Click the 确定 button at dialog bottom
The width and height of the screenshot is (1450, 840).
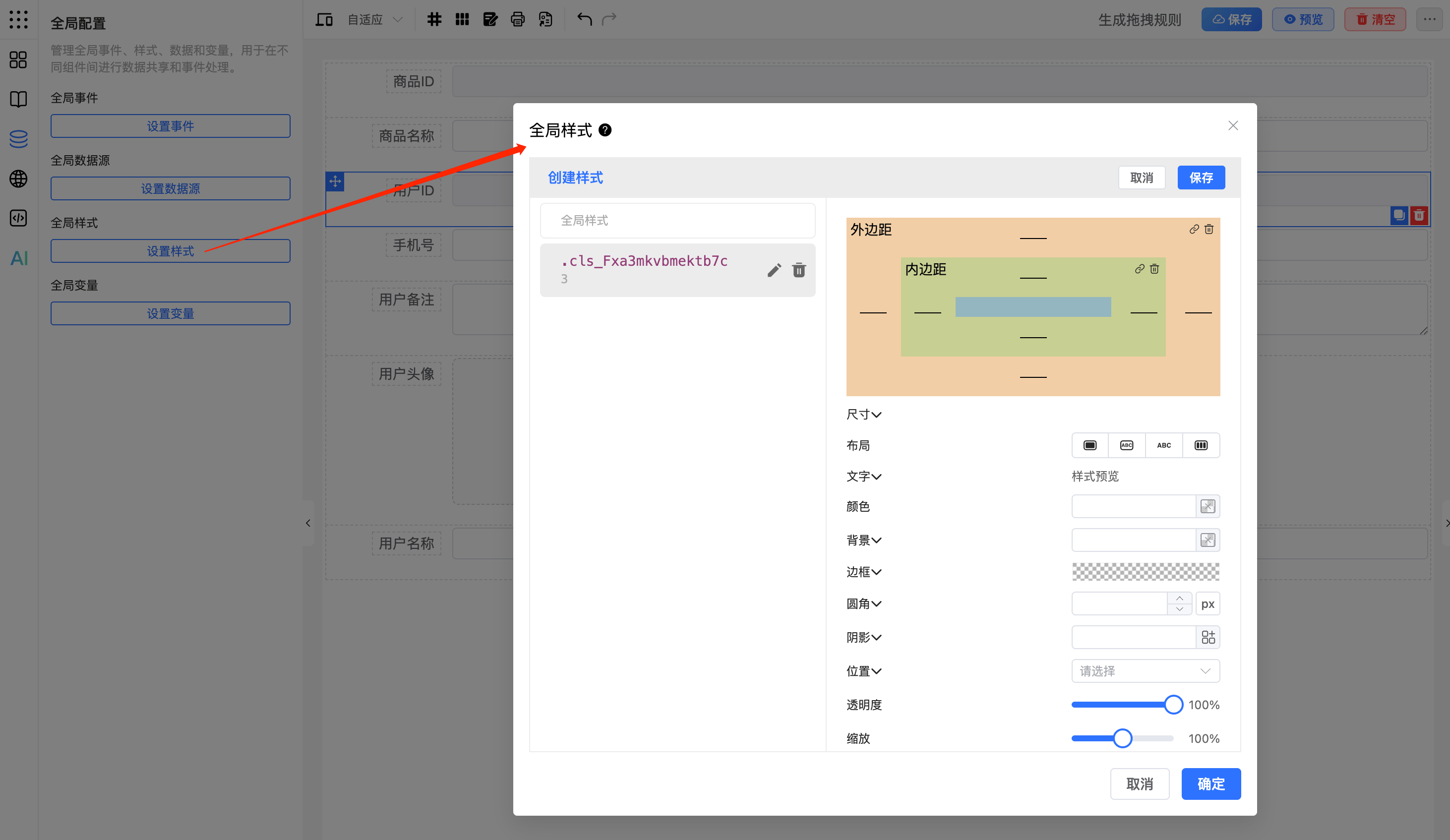pos(1210,783)
